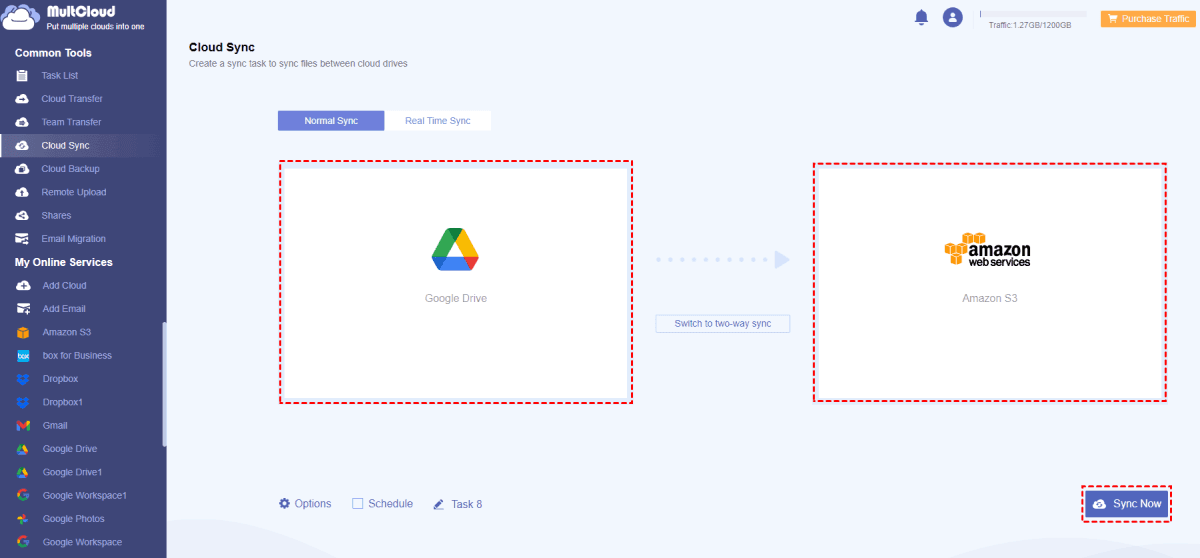This screenshot has width=1200, height=558.
Task: Click the Dropbox1 sidebar icon
Action: (23, 402)
